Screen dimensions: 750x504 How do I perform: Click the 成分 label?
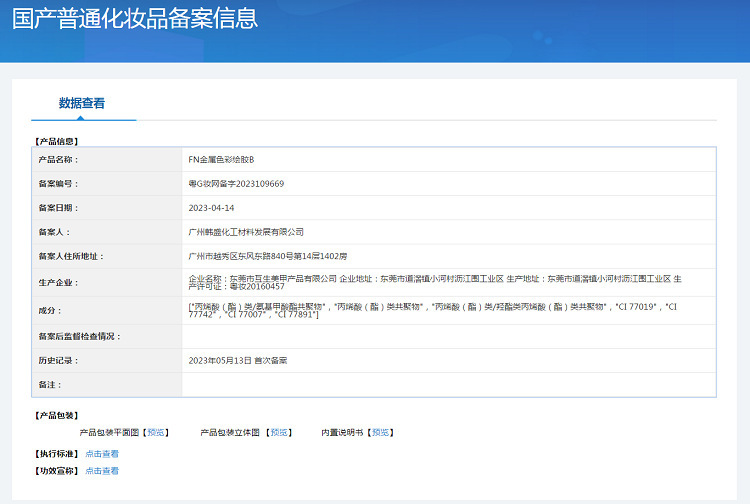50,310
